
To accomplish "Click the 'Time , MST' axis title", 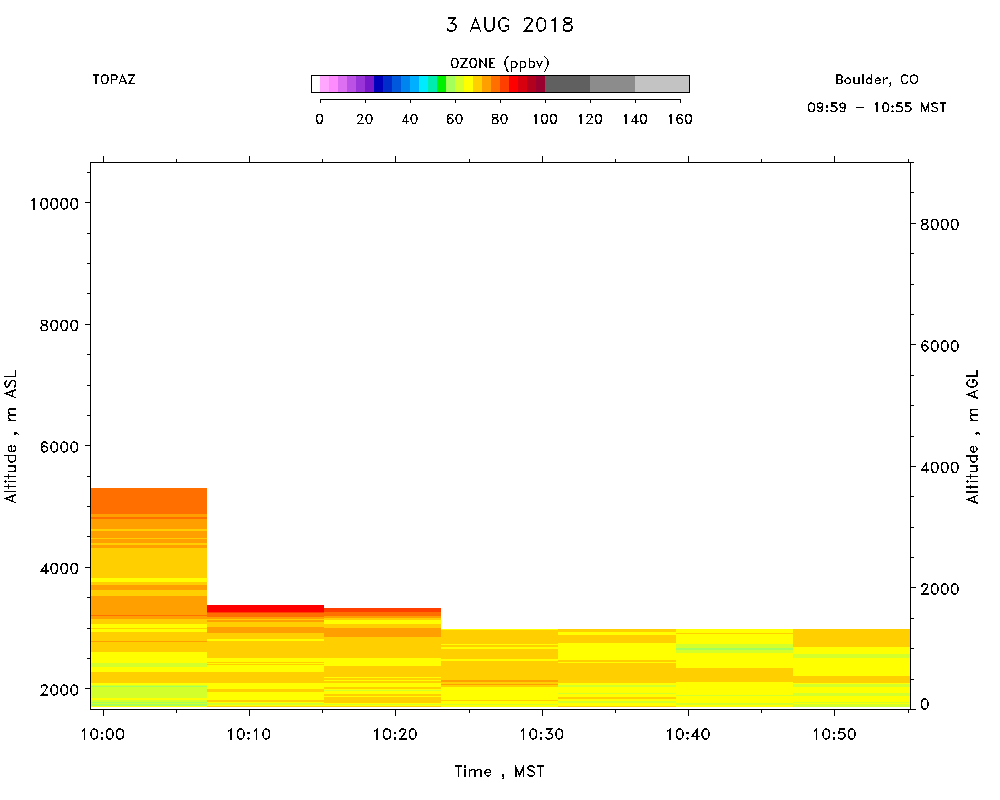I will pyautogui.click(x=499, y=772).
